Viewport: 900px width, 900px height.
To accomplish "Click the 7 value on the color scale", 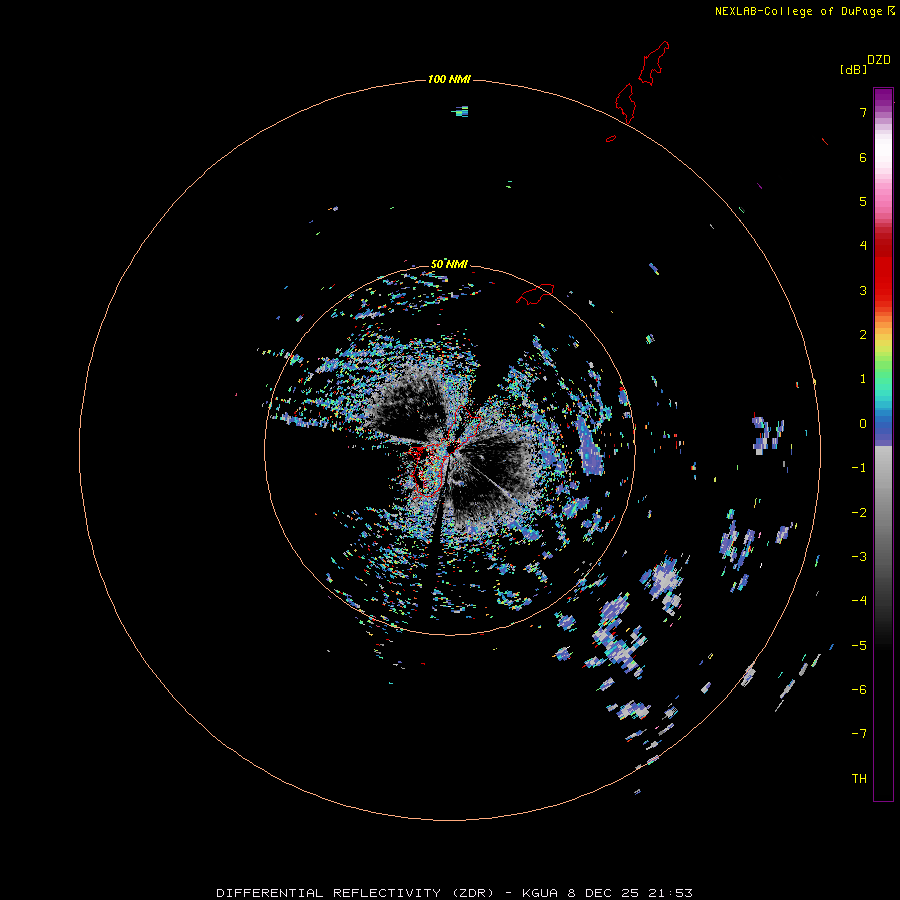I will (862, 112).
